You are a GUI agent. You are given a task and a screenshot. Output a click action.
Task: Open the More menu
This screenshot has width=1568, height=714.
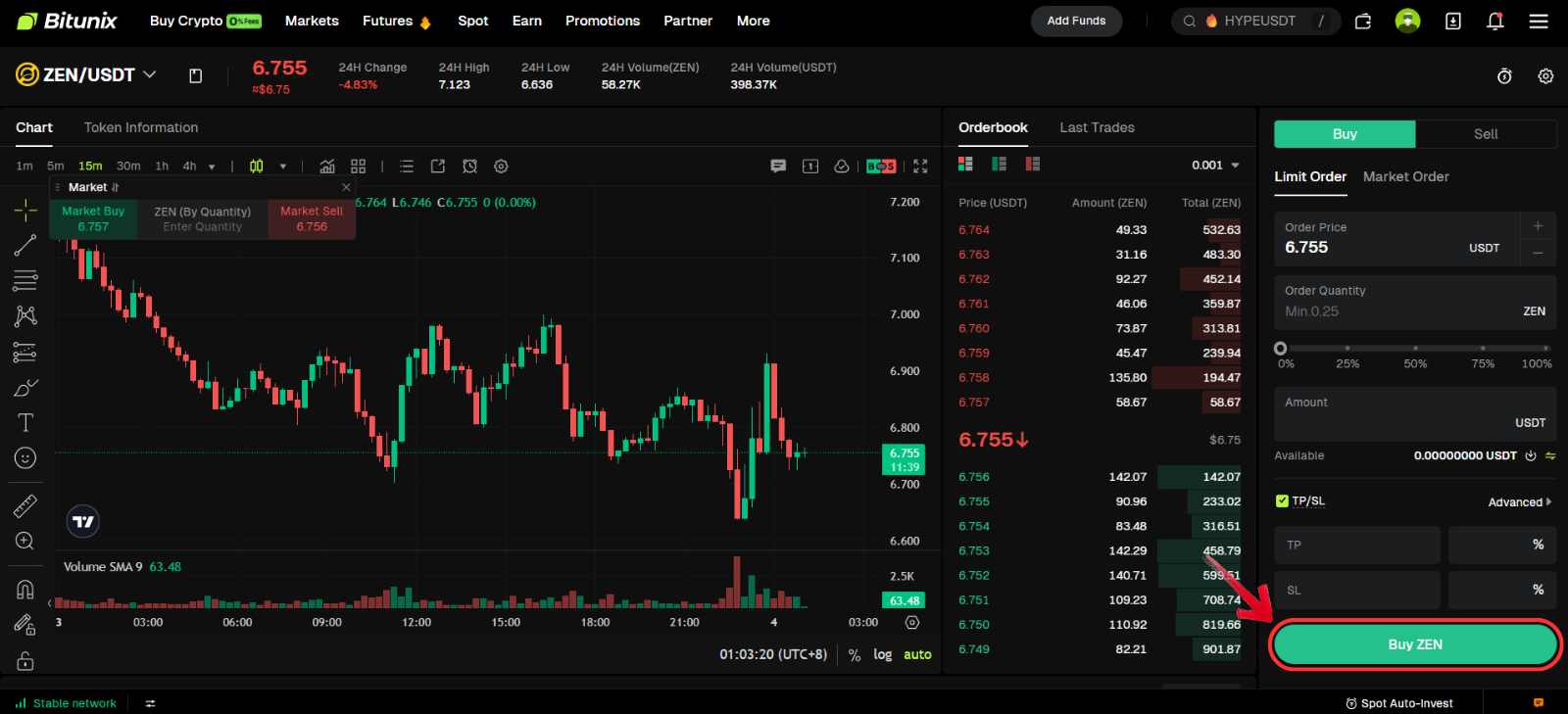tap(754, 21)
